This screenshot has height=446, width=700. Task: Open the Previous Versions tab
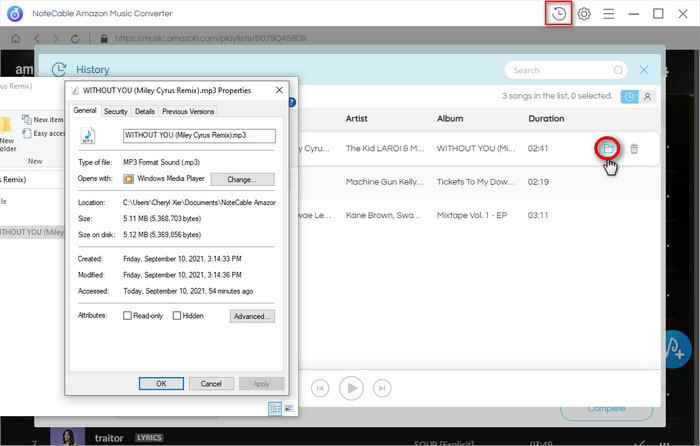click(188, 112)
